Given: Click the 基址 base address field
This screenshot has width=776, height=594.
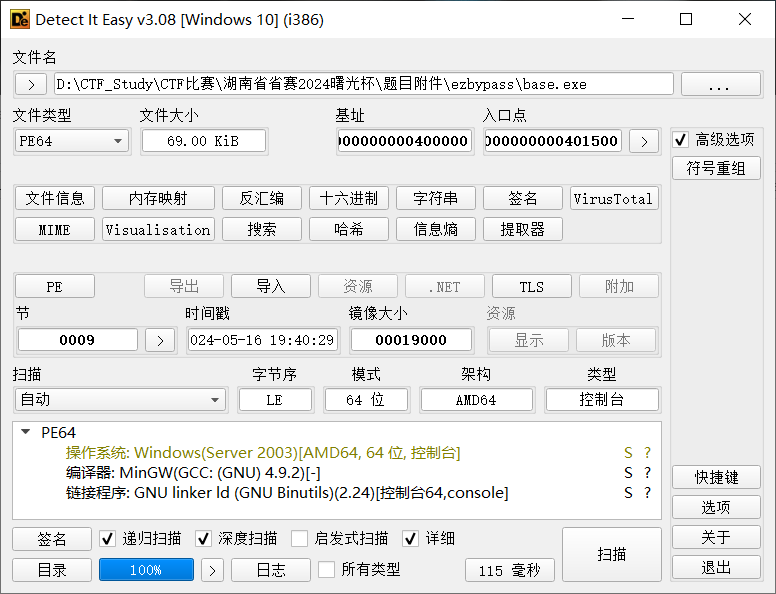Looking at the screenshot, I should (x=404, y=142).
